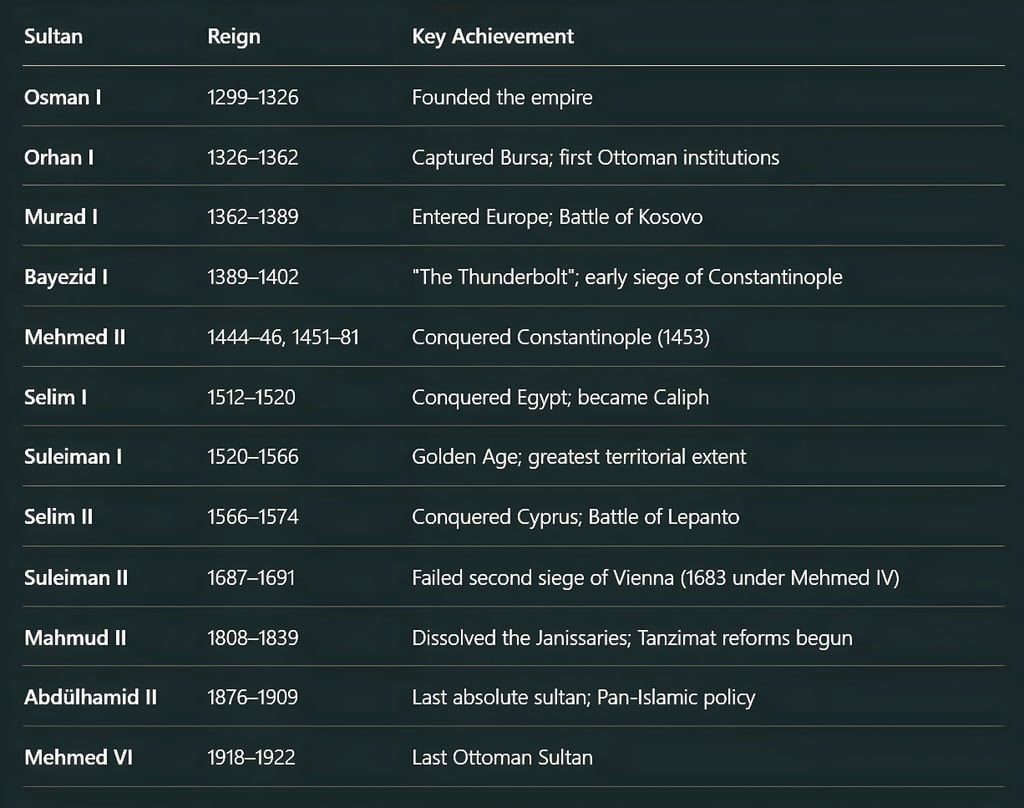Image resolution: width=1024 pixels, height=808 pixels.
Task: Click the Reign column header
Action: pos(233,36)
